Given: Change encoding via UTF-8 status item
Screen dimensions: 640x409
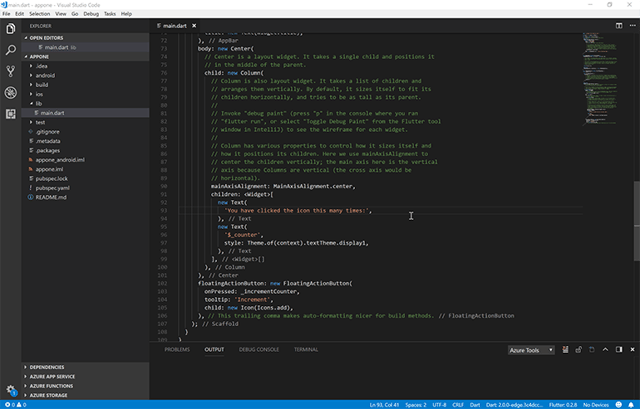Looking at the screenshot, I should [x=439, y=405].
